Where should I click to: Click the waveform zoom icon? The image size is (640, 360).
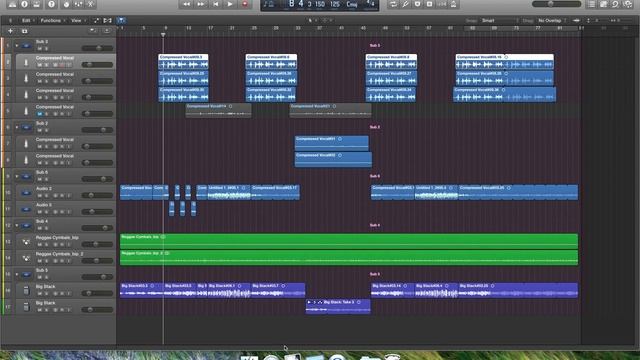pyautogui.click(x=576, y=20)
